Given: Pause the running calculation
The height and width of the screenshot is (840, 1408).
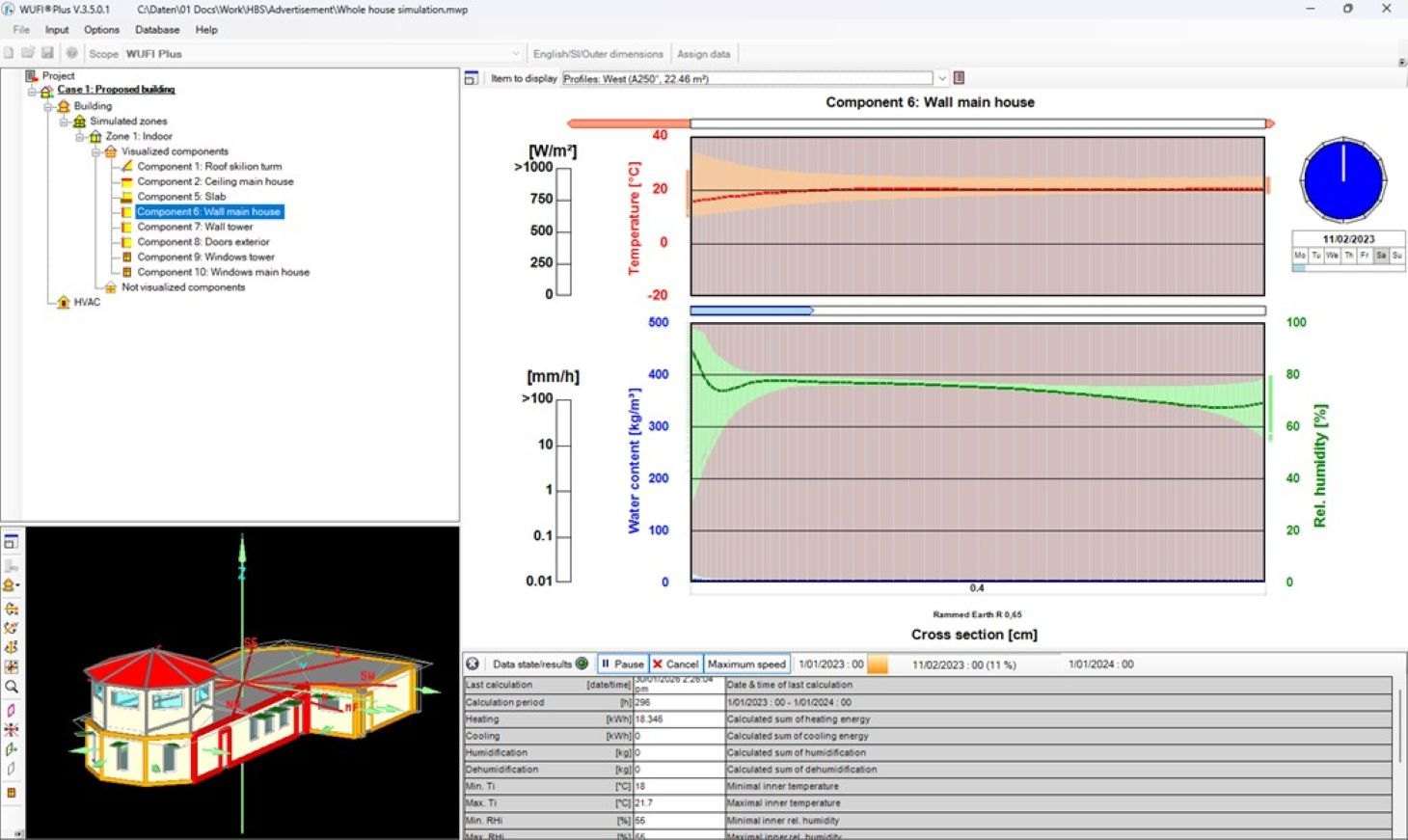Looking at the screenshot, I should point(622,664).
